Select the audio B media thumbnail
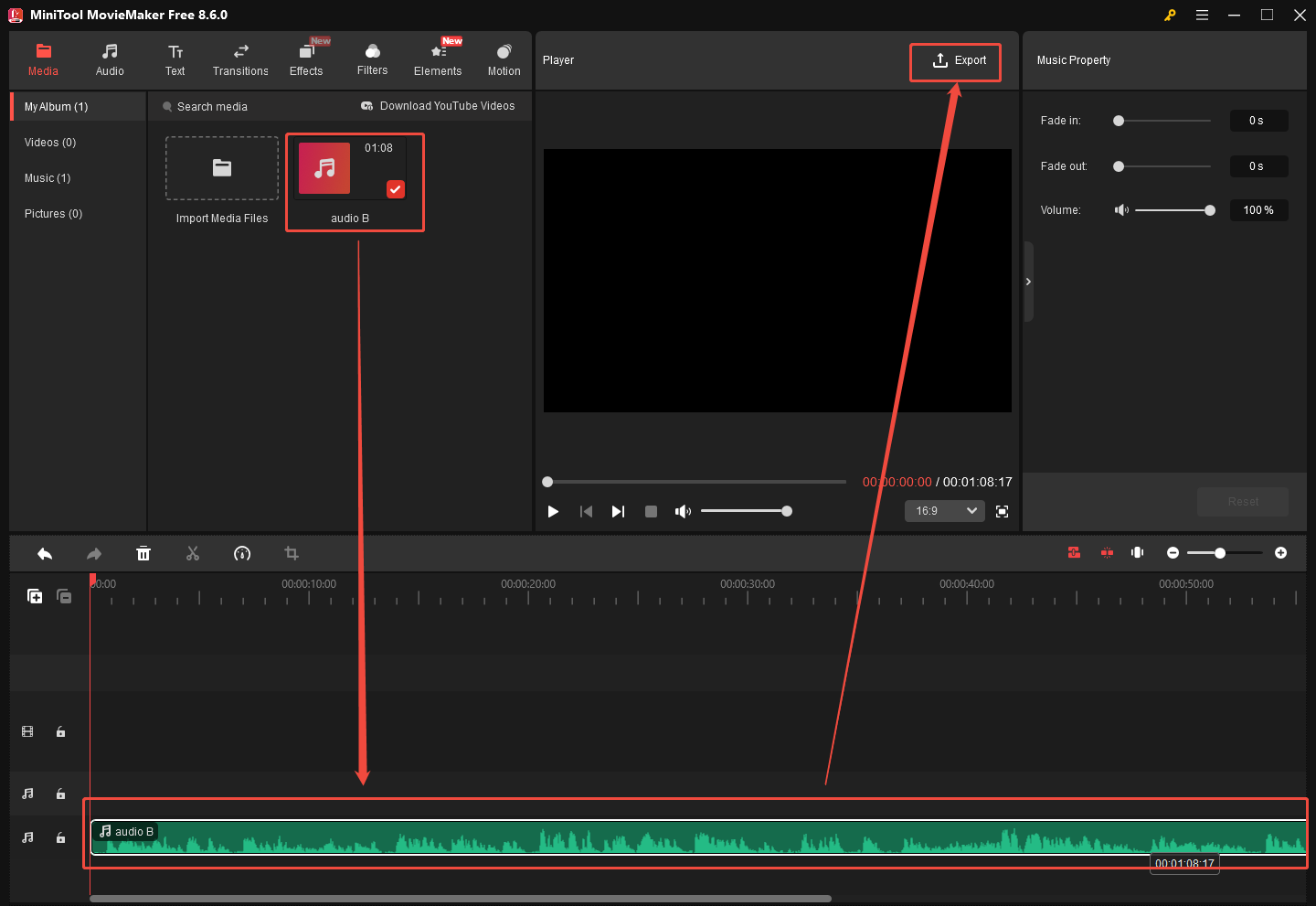 pyautogui.click(x=349, y=169)
